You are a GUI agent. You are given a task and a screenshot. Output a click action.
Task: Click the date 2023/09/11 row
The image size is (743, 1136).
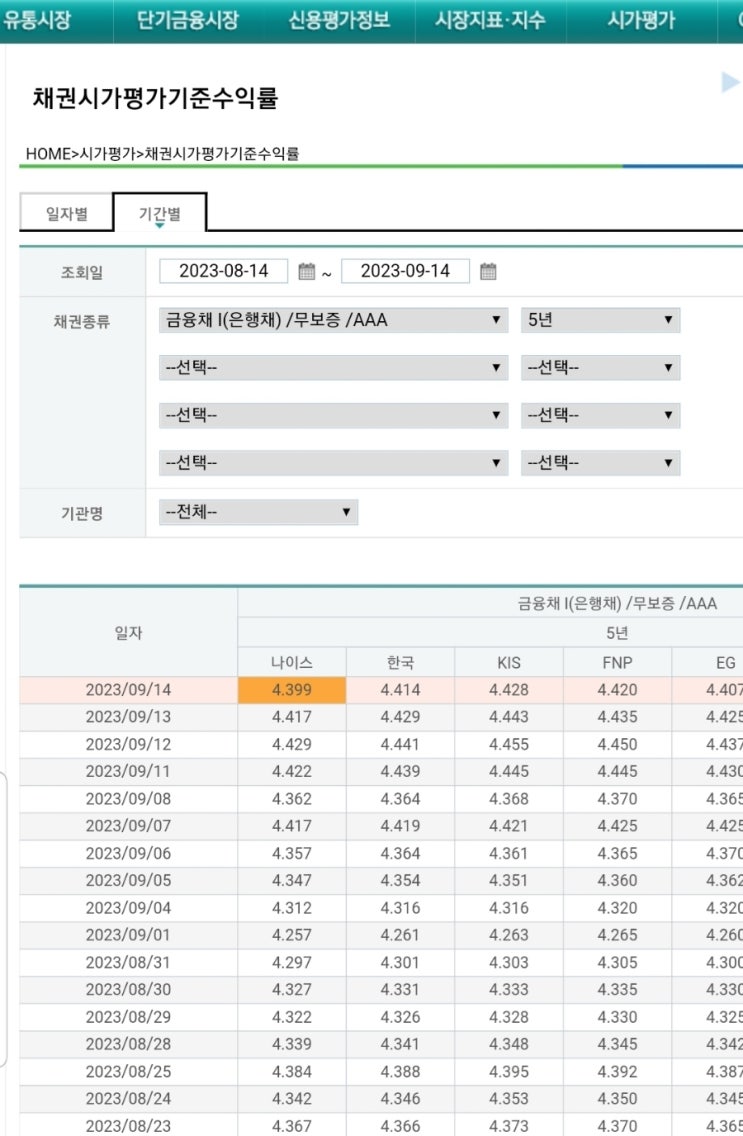pyautogui.click(x=128, y=772)
